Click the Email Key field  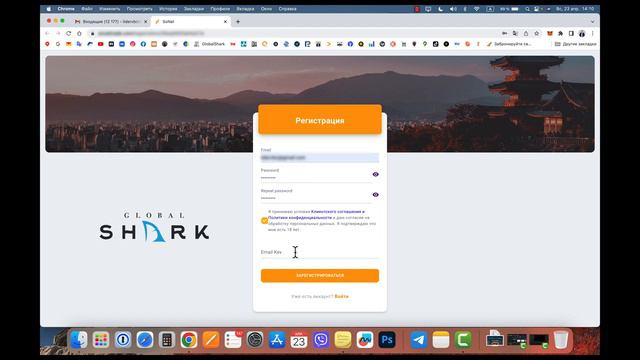320,252
